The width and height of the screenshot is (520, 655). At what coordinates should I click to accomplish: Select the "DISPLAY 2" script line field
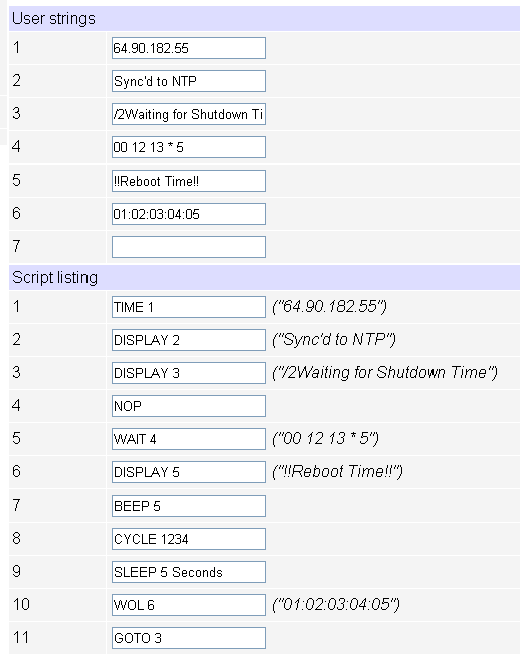(x=189, y=340)
